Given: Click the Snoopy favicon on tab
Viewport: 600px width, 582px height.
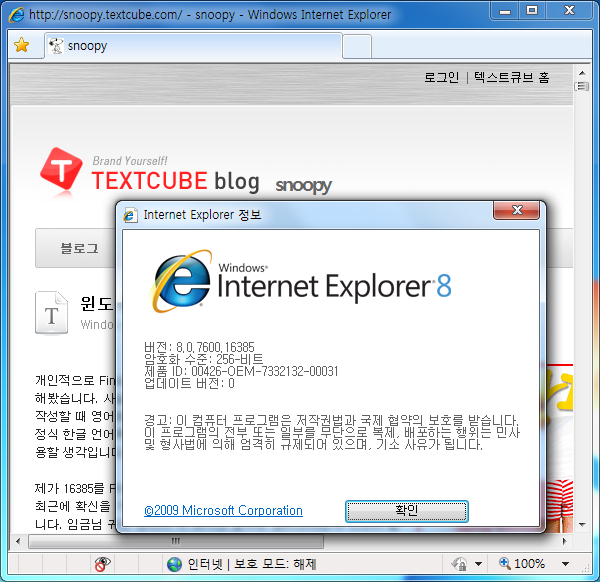Looking at the screenshot, I should tap(56, 46).
